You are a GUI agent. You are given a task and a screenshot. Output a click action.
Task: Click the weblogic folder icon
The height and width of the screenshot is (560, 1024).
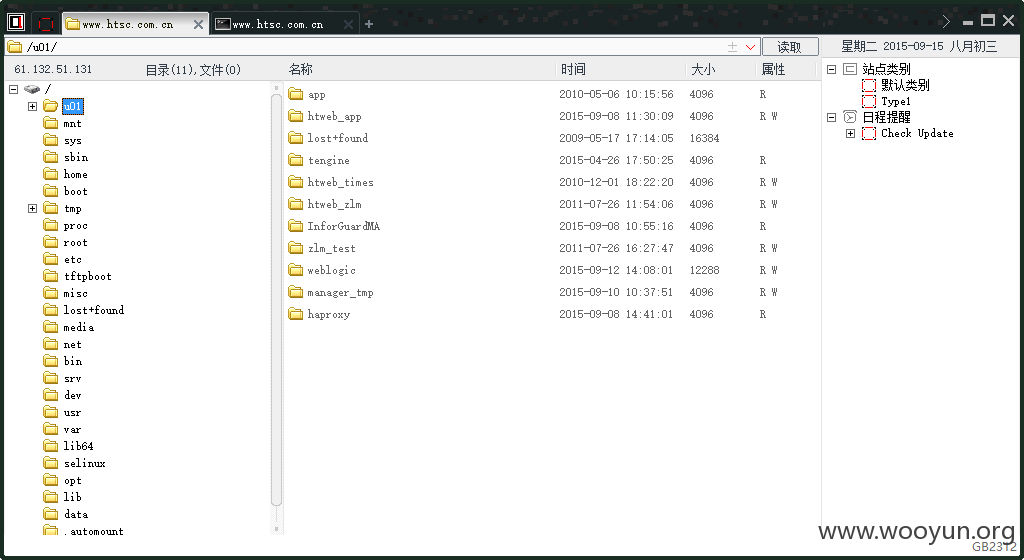click(296, 270)
